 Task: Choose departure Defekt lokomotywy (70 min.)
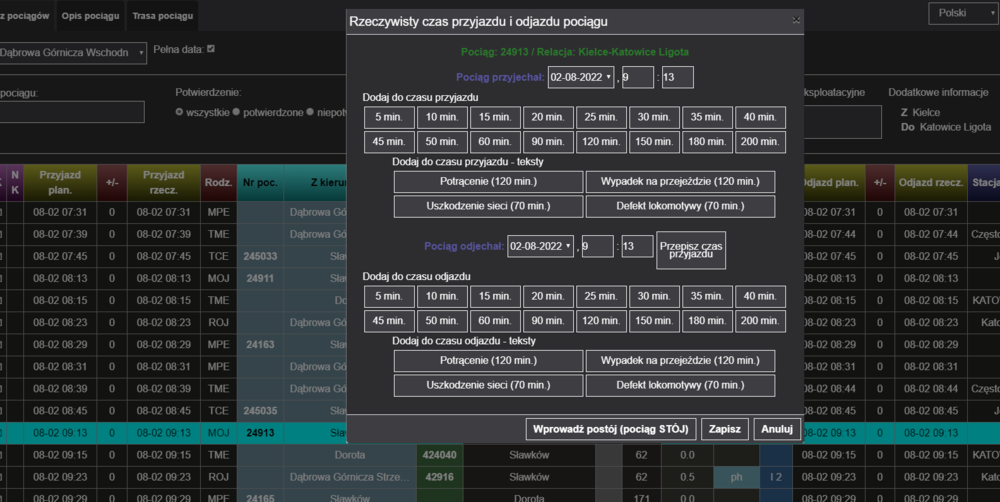[680, 385]
